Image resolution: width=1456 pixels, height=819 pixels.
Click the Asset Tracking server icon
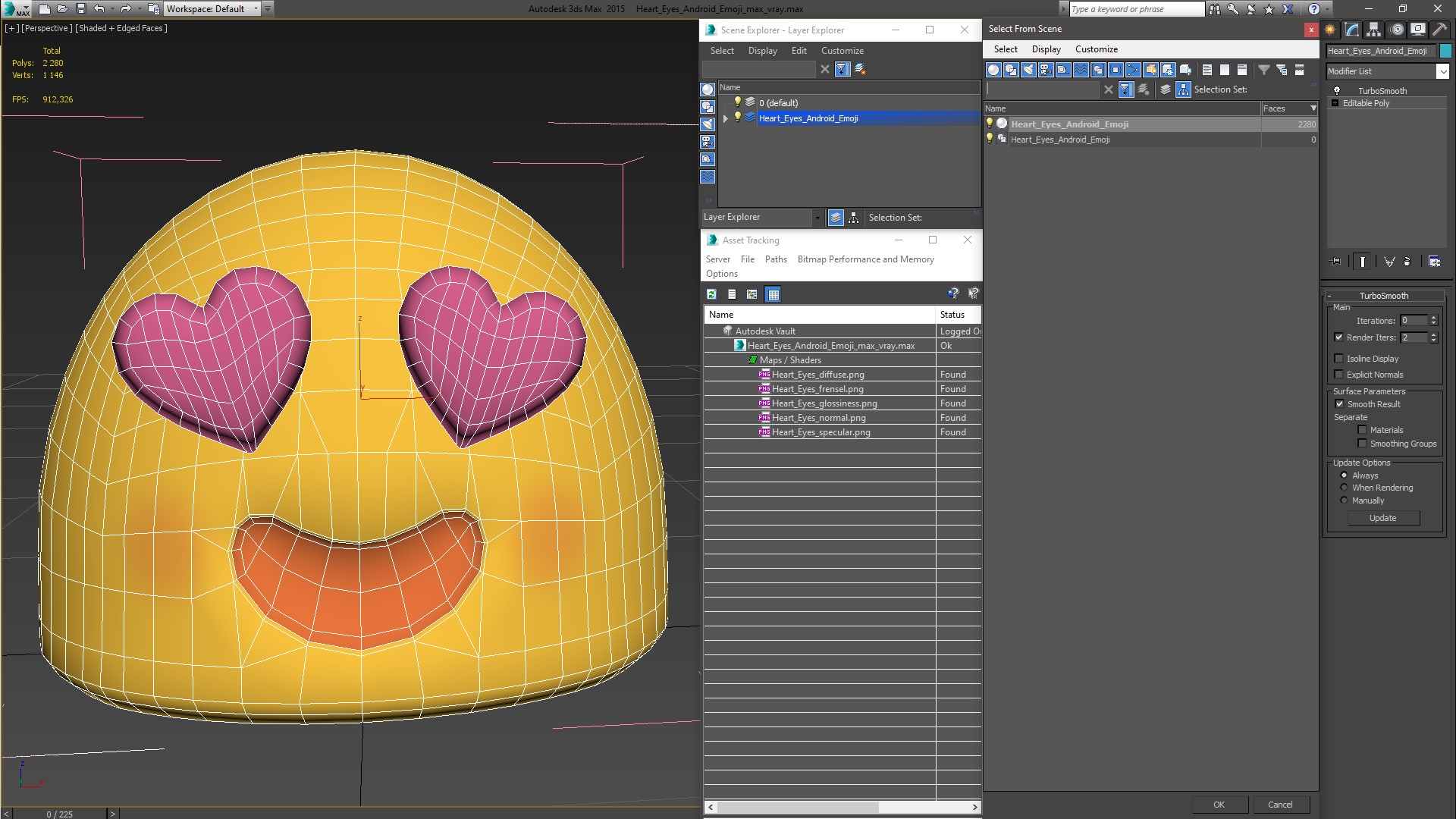pyautogui.click(x=718, y=259)
